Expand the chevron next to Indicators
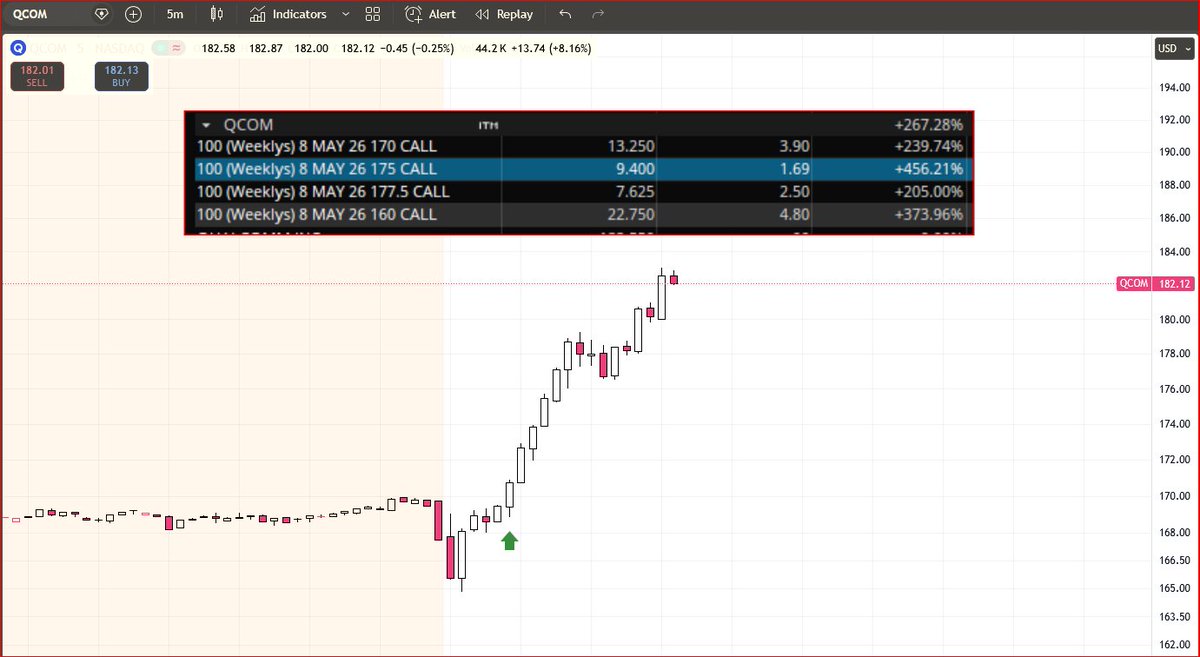The image size is (1200, 657). 345,15
